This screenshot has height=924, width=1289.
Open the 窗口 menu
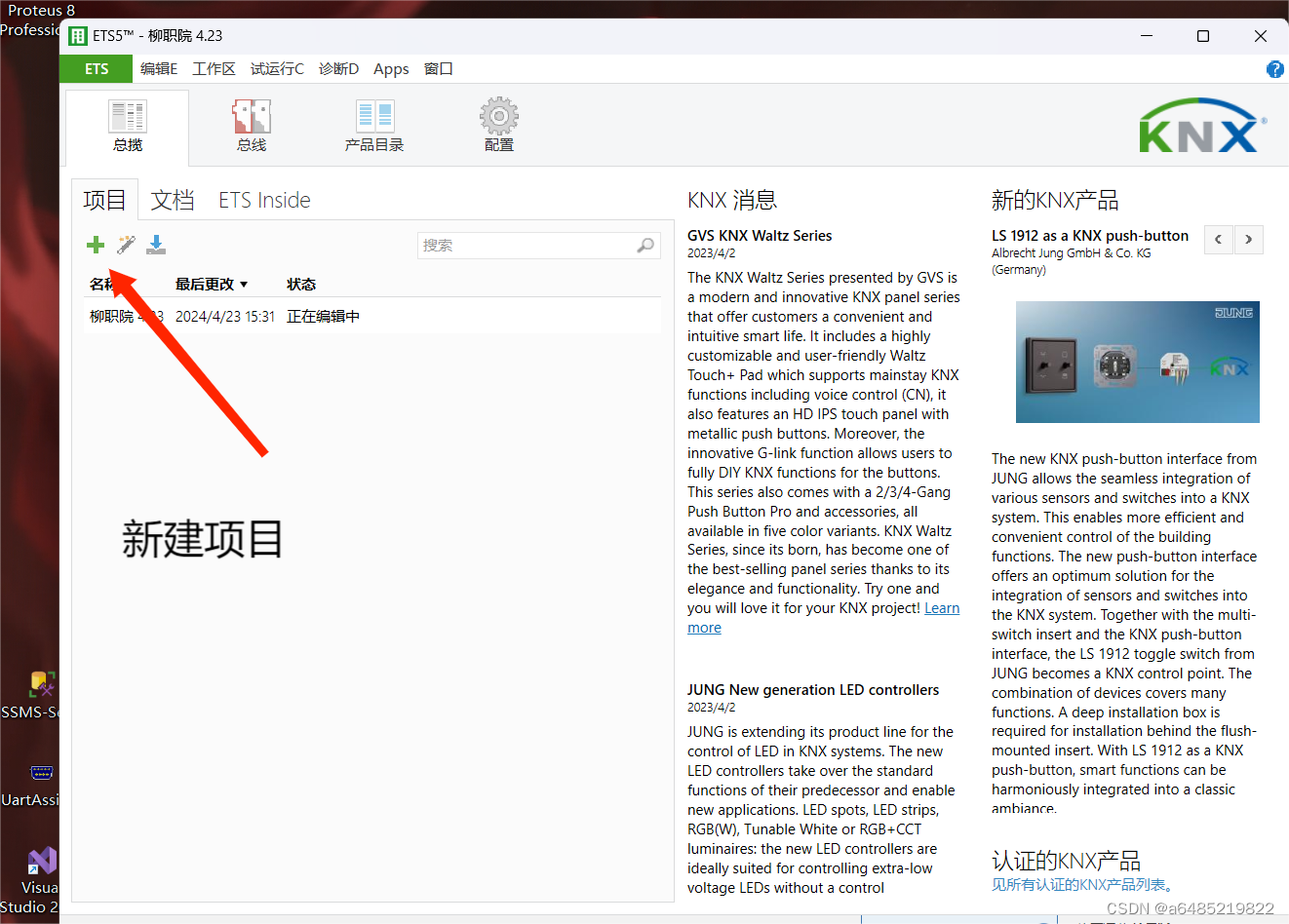coord(439,69)
